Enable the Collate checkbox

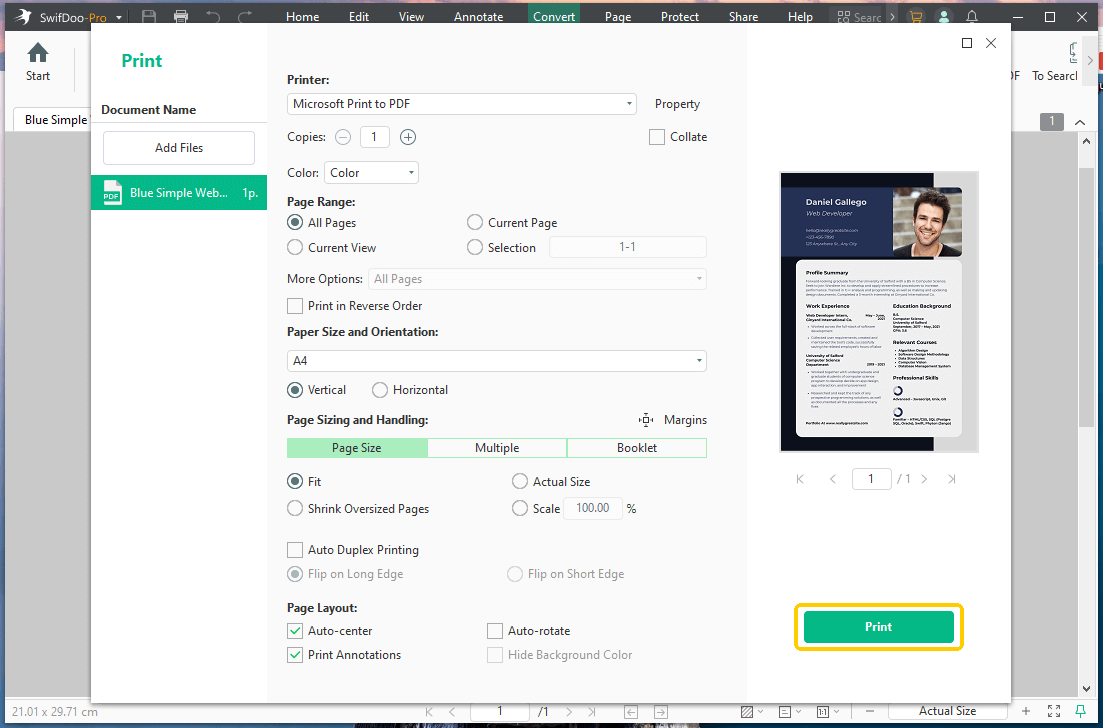click(657, 137)
